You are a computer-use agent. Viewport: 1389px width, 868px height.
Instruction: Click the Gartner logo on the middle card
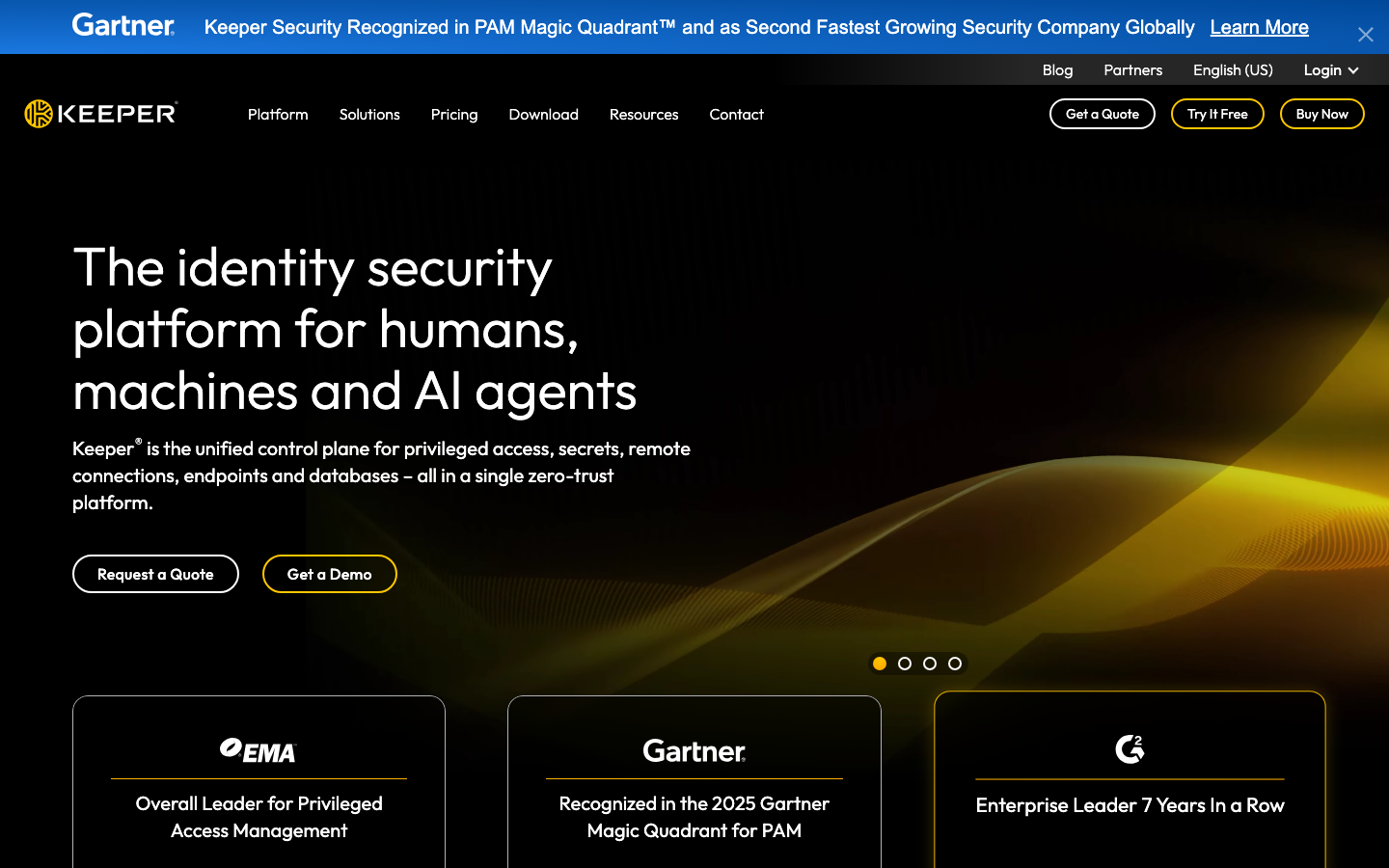(694, 750)
